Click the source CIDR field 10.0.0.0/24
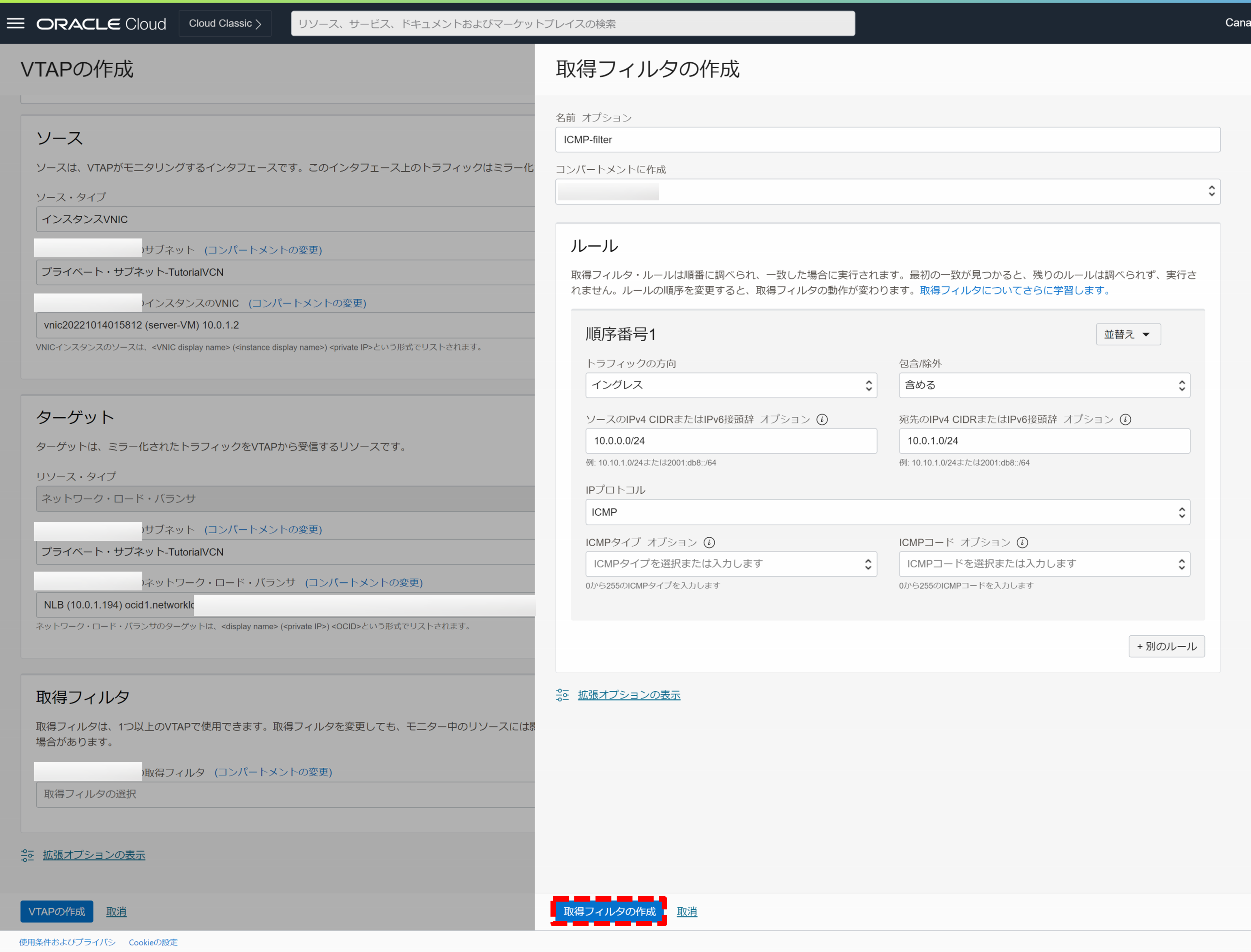The image size is (1251, 952). [731, 441]
